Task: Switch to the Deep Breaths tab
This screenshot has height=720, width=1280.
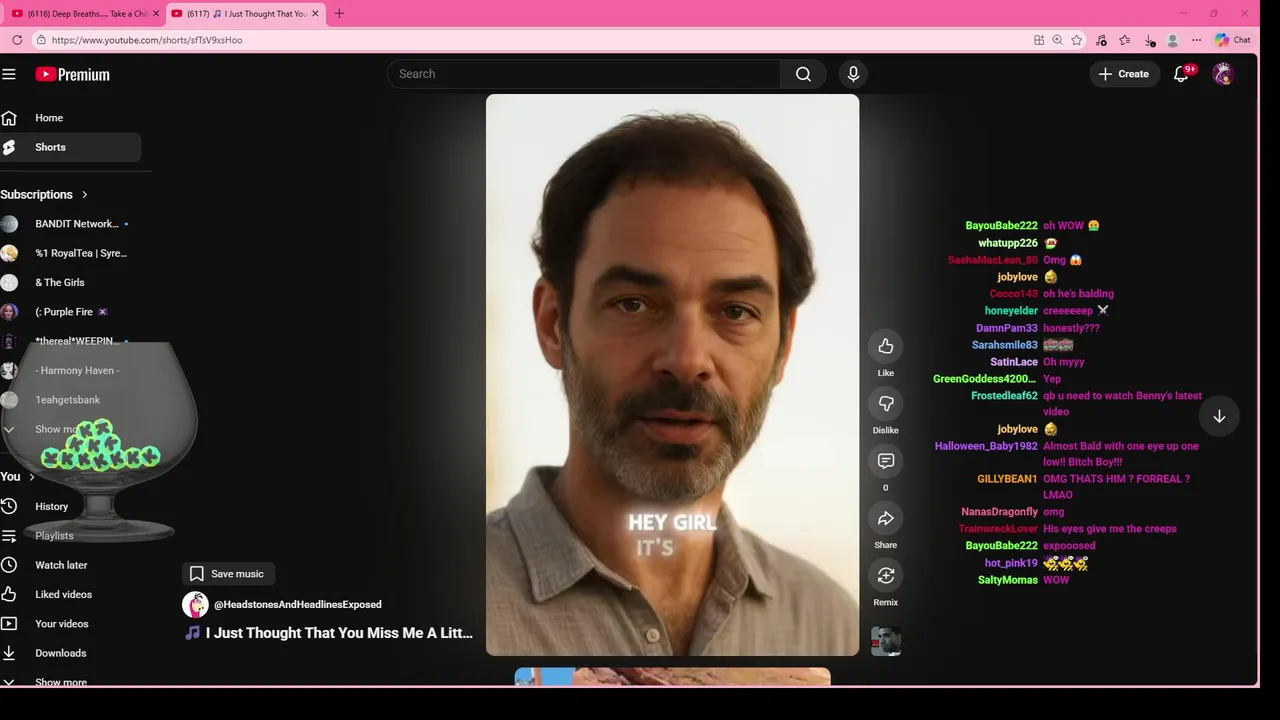Action: pos(84,13)
